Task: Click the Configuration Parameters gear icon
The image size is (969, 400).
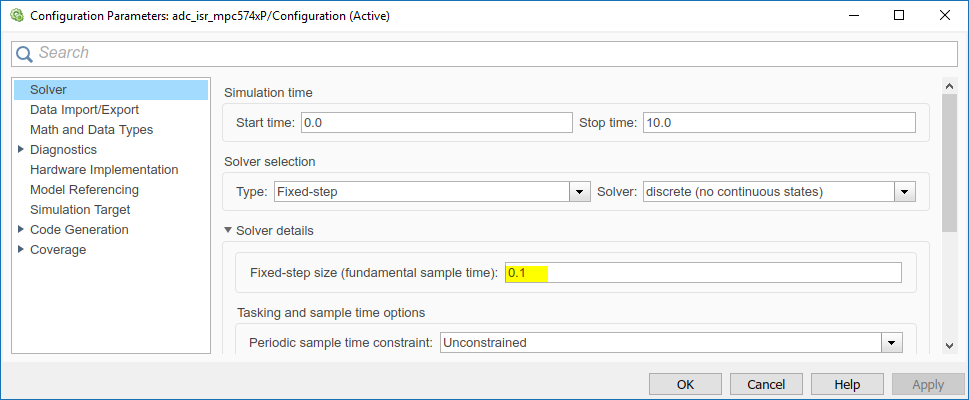Action: click(x=16, y=15)
